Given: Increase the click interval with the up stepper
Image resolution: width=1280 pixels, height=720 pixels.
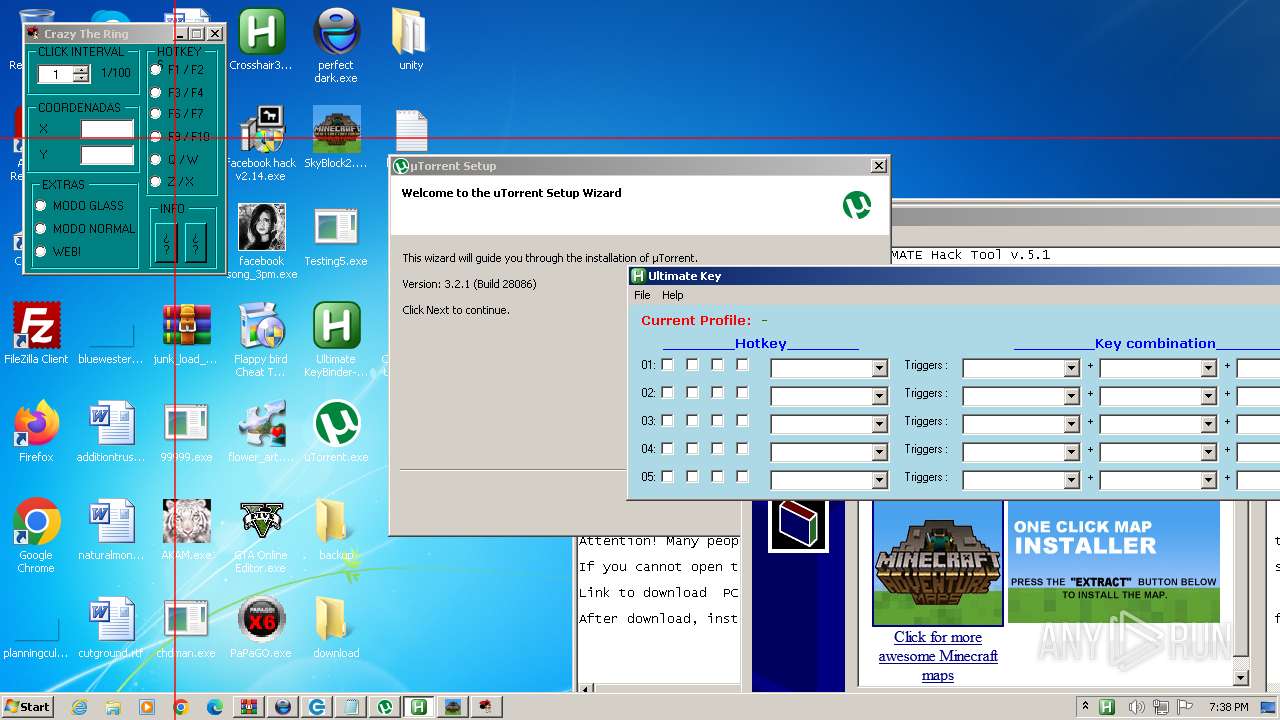Looking at the screenshot, I should (x=81, y=70).
